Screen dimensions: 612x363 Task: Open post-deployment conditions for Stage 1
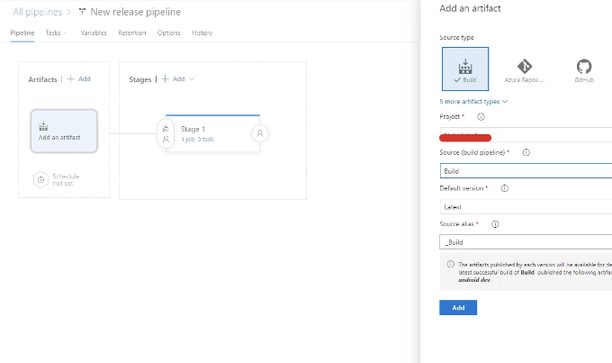click(x=260, y=133)
